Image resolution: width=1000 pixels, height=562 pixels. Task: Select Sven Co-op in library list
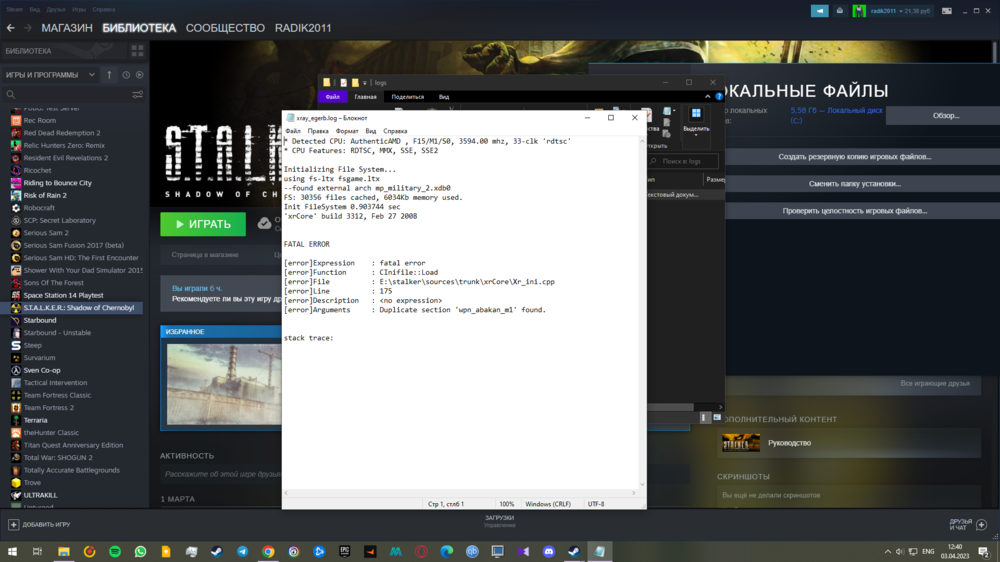(41, 370)
